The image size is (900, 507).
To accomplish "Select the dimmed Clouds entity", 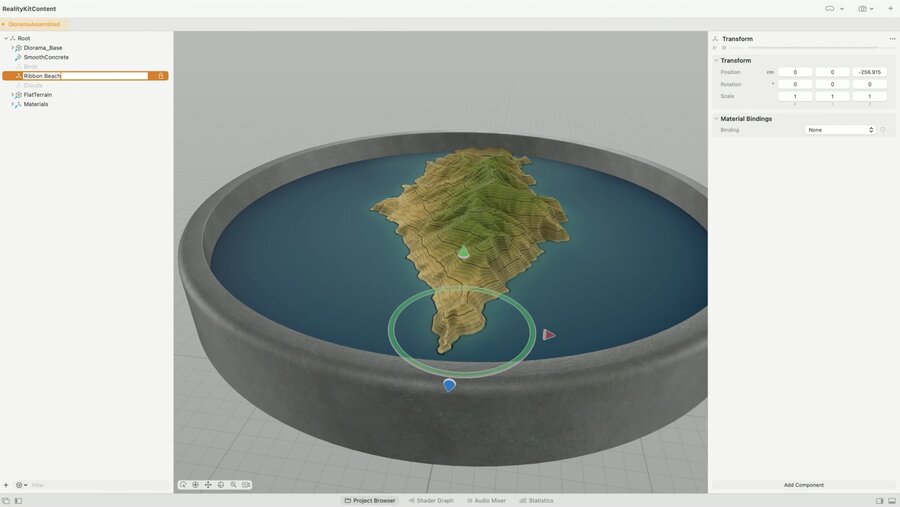I will coord(86,85).
